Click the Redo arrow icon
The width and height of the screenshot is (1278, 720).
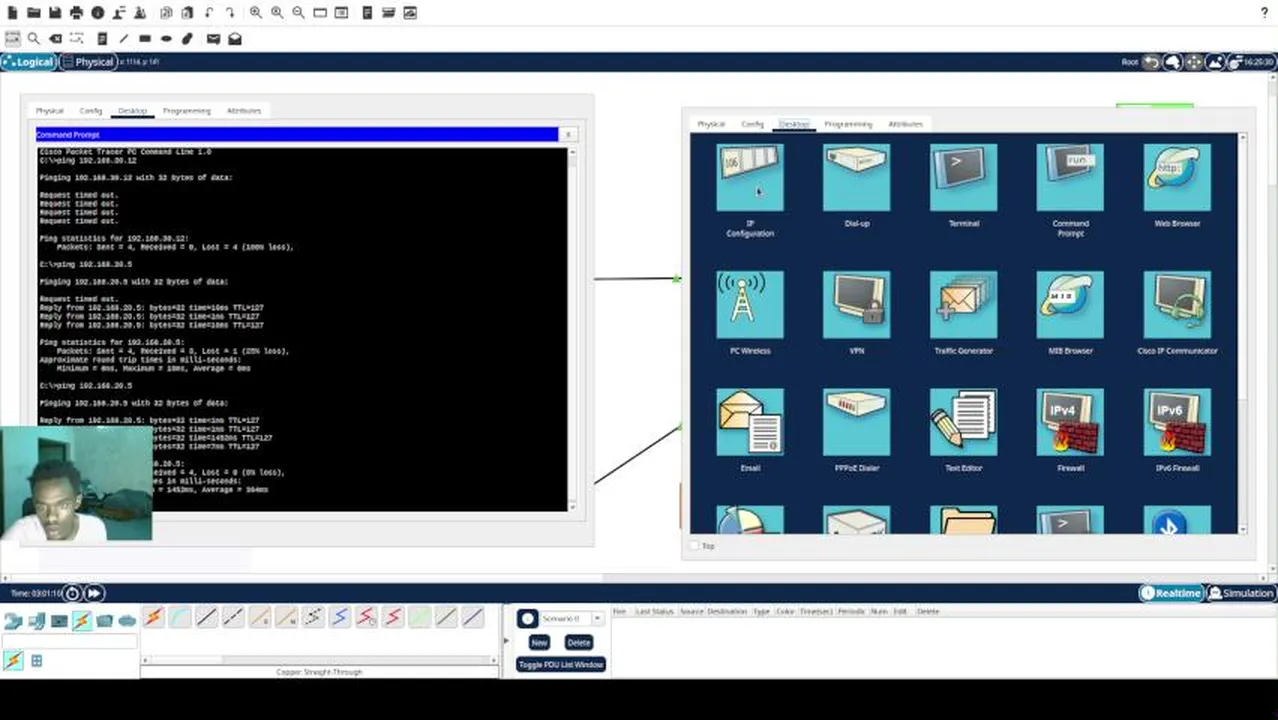[230, 13]
